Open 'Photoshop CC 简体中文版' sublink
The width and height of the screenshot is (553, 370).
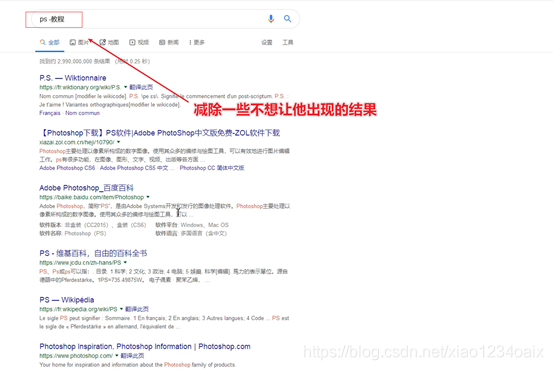point(212,168)
